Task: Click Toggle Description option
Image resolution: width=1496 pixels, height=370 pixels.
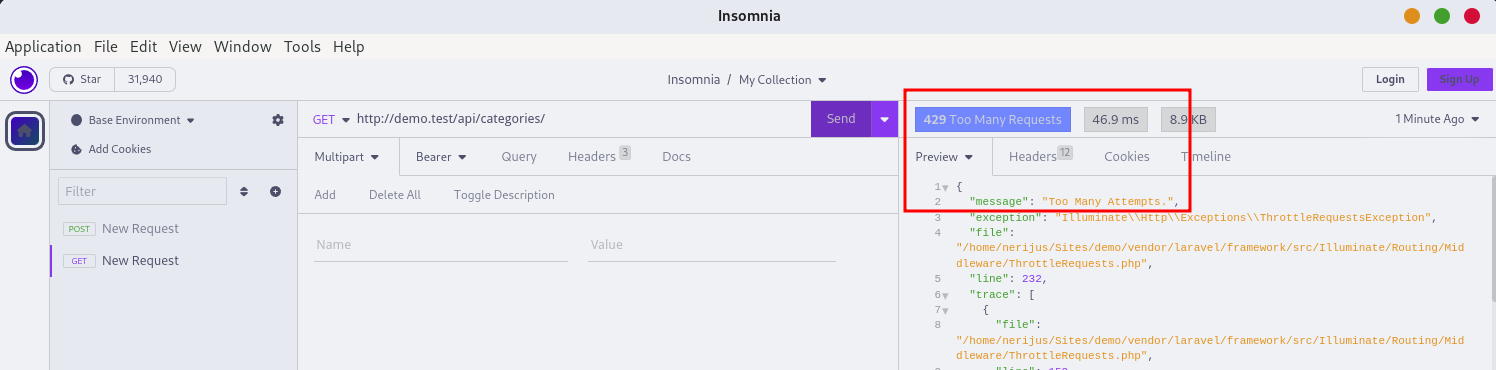Action: click(504, 195)
